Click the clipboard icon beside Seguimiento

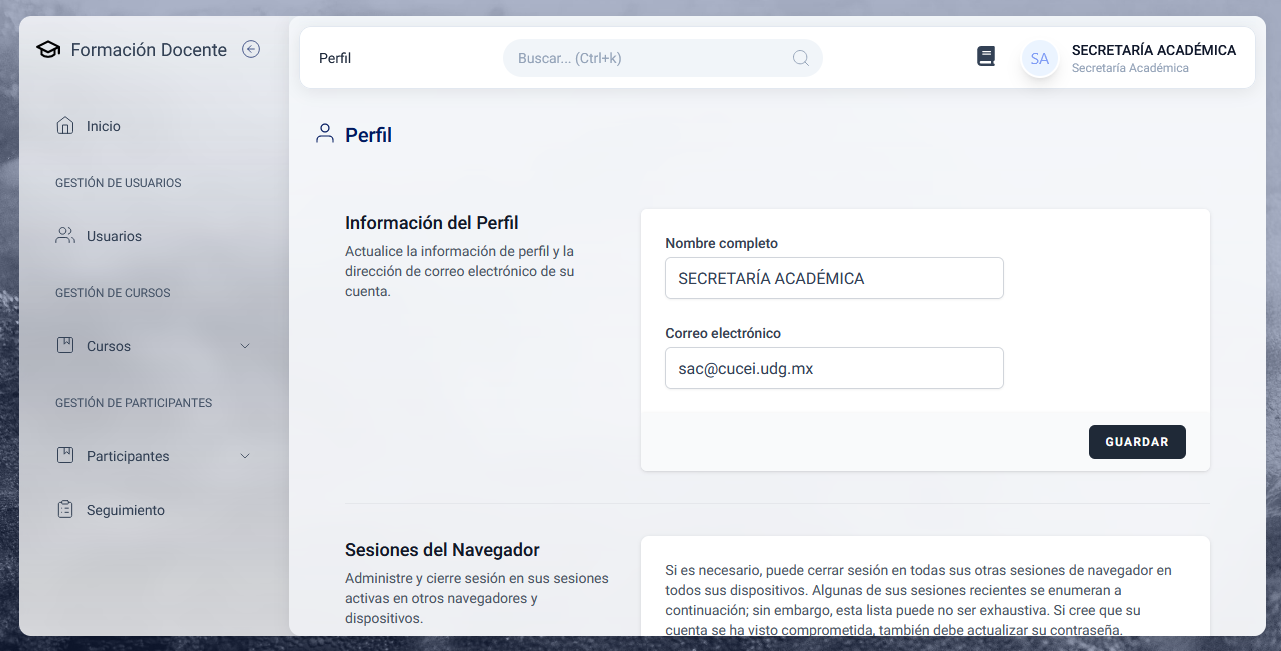click(x=65, y=510)
